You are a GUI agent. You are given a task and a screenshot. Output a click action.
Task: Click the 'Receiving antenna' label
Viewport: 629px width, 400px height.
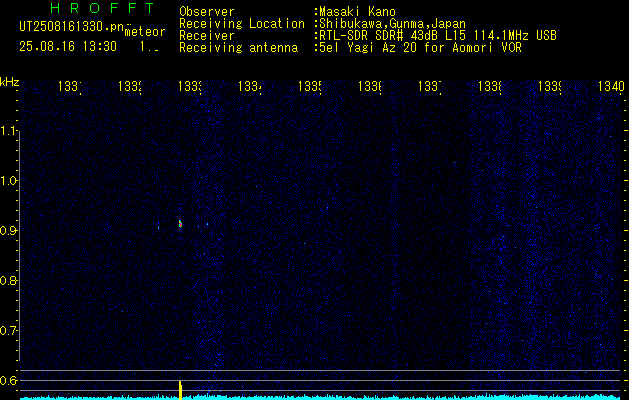238,48
